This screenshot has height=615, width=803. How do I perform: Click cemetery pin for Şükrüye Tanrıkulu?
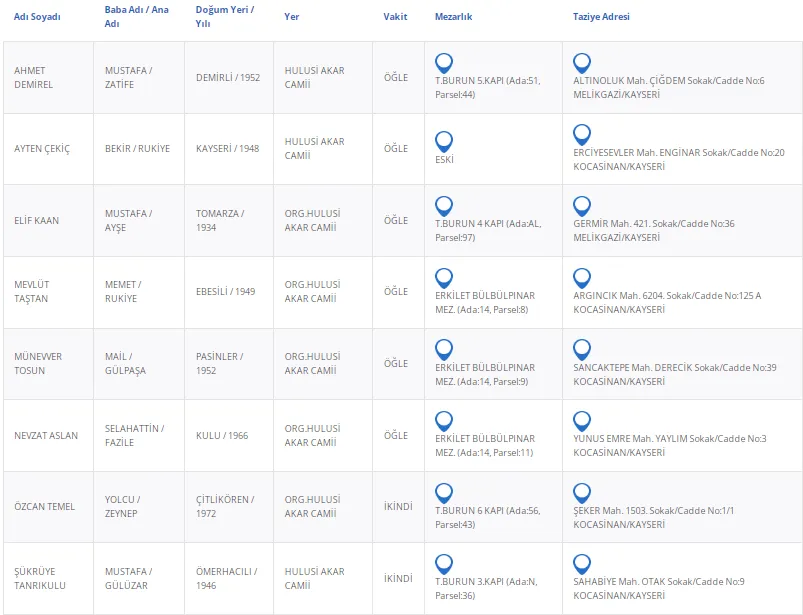(444, 564)
